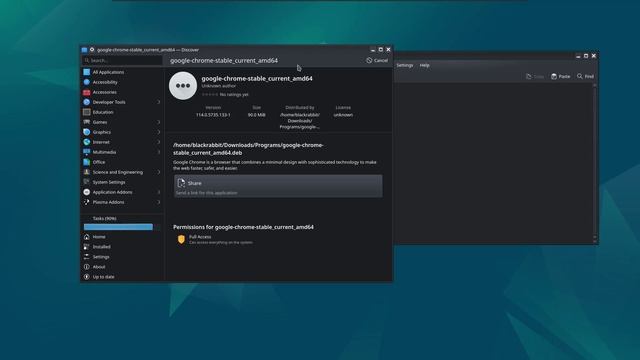Click the version number 114.0.5735.133-1
Viewport: 640px width, 360px height.
[x=213, y=115]
